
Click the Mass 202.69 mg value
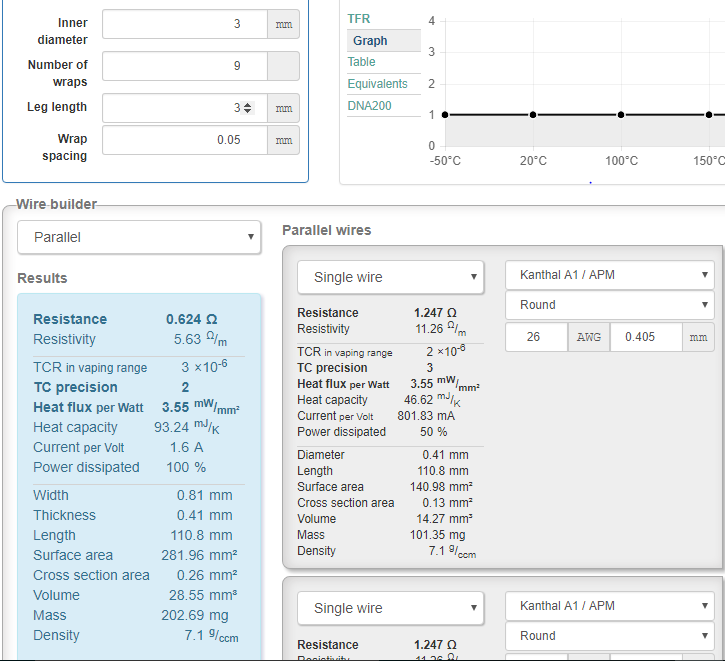(195, 615)
